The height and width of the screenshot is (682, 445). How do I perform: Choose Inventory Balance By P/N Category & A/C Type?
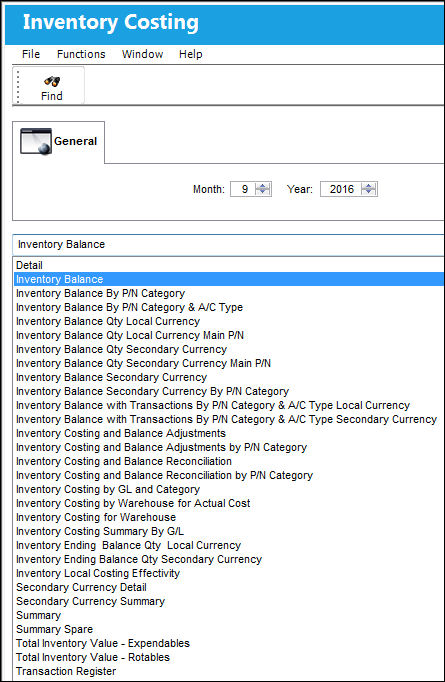pos(229,307)
